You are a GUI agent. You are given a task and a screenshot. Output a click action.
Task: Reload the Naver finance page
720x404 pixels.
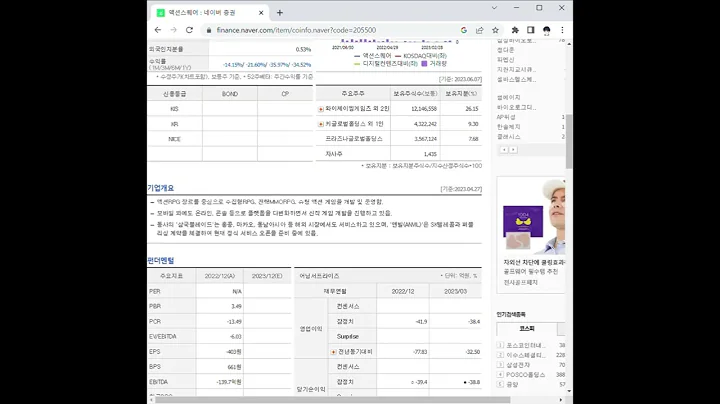pos(189,30)
